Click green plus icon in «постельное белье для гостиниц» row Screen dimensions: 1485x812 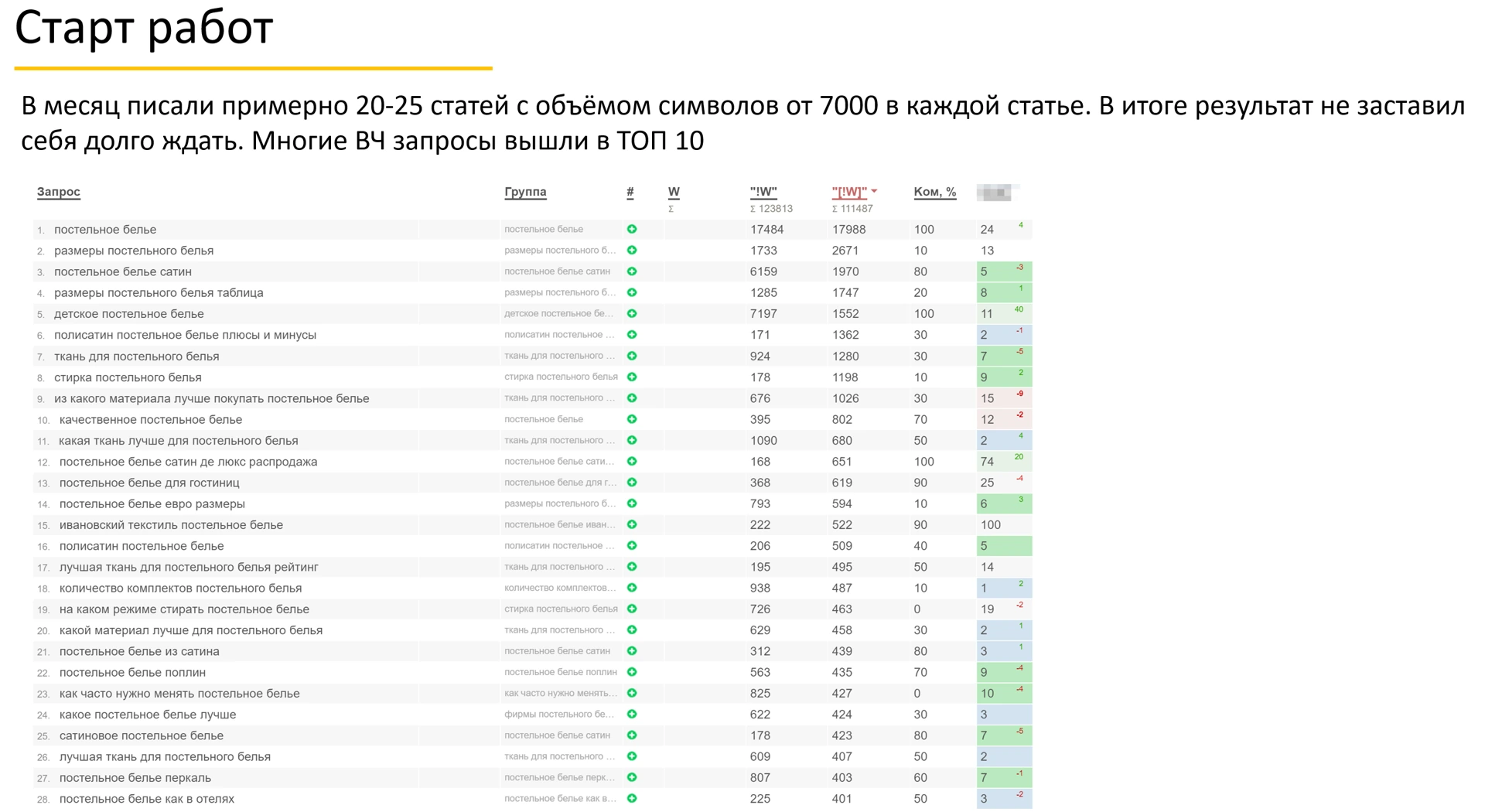tap(632, 483)
